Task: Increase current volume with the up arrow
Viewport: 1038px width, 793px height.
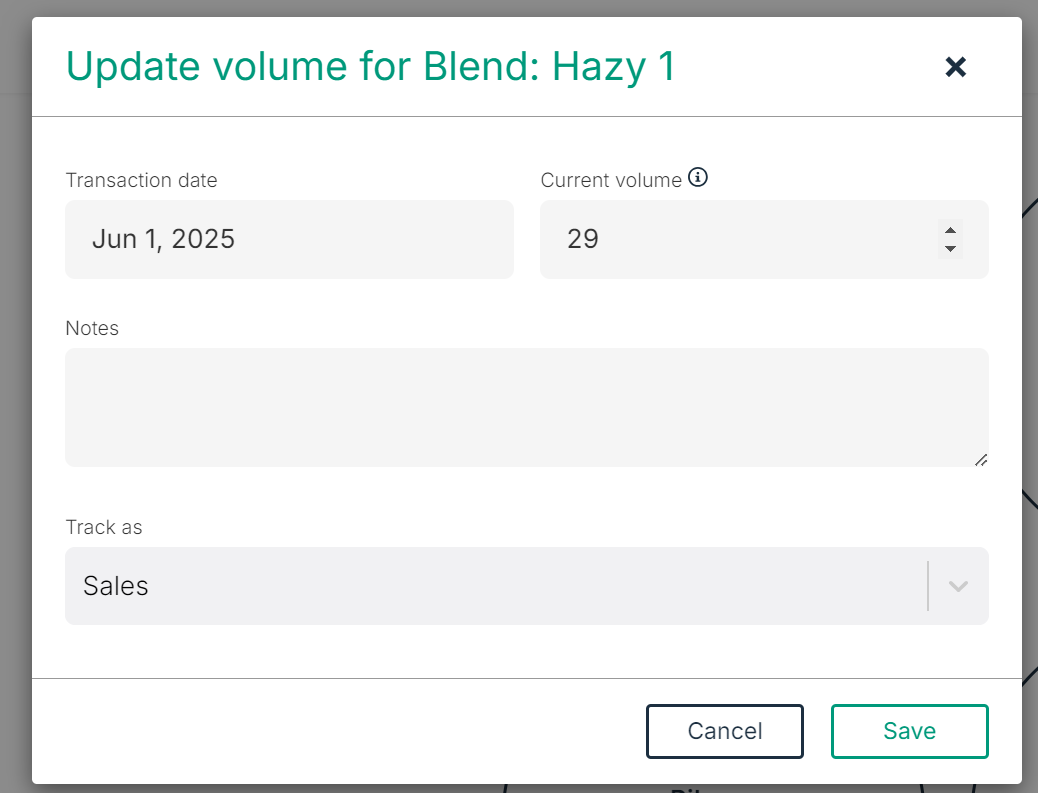Action: 950,230
